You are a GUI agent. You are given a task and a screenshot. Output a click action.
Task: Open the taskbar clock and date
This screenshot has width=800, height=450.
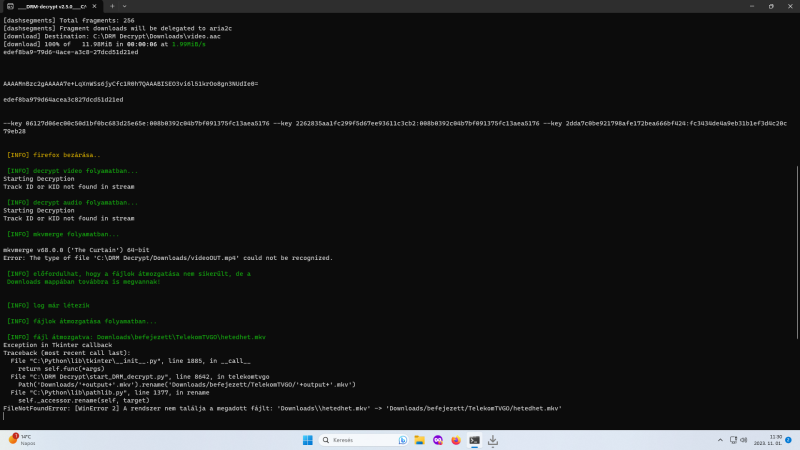click(768, 440)
